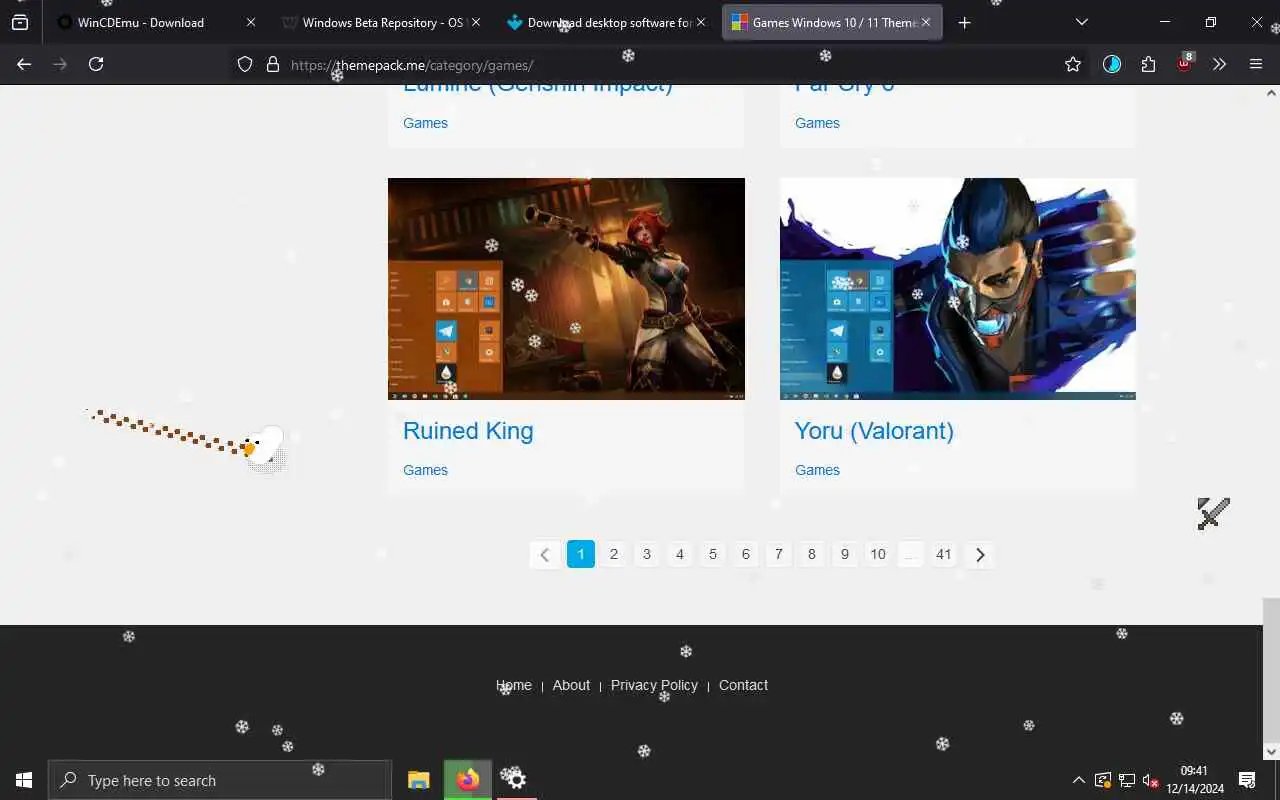Viewport: 1280px width, 800px height.
Task: Open the Firefox application menu
Action: tap(1256, 64)
